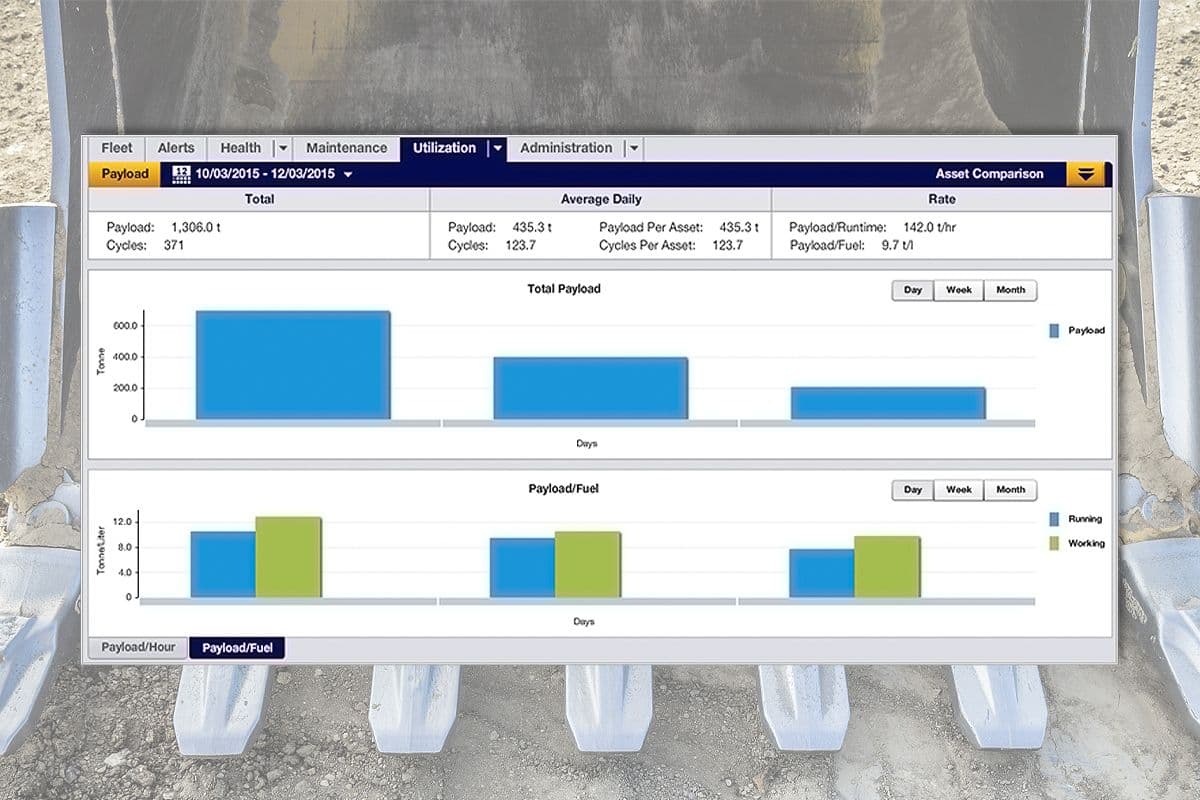Select the Fleet tab
The width and height of the screenshot is (1200, 800).
[116, 147]
